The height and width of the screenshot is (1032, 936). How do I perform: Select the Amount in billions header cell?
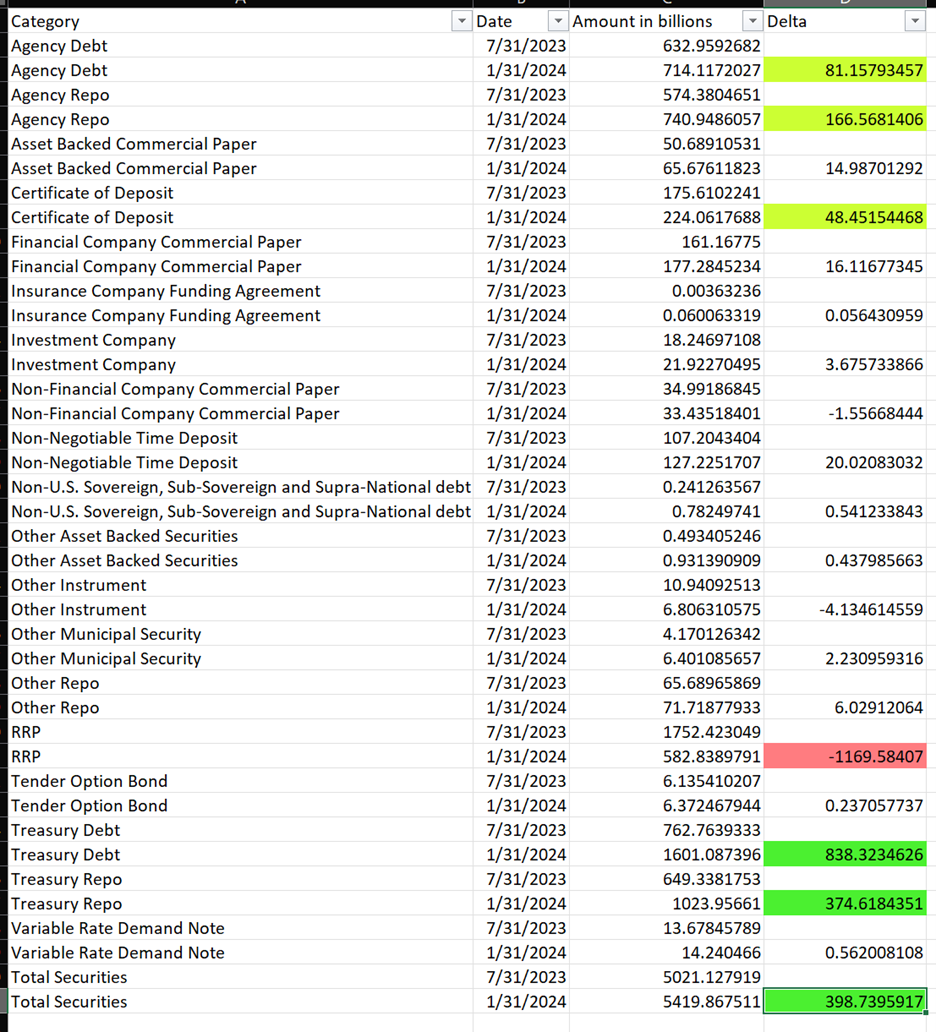(666, 21)
